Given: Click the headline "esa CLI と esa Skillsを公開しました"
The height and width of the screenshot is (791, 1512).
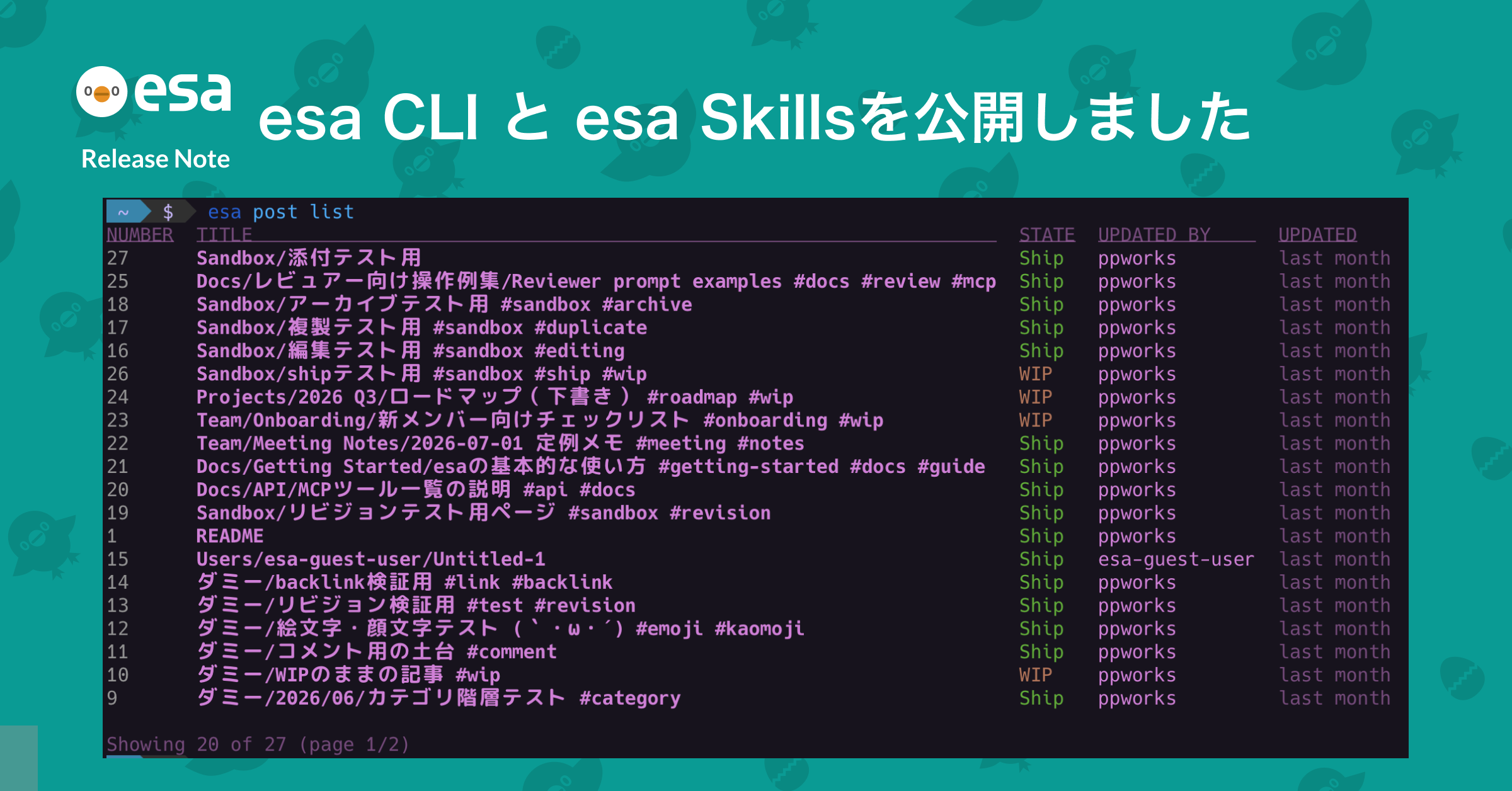Looking at the screenshot, I should pyautogui.click(x=754, y=117).
